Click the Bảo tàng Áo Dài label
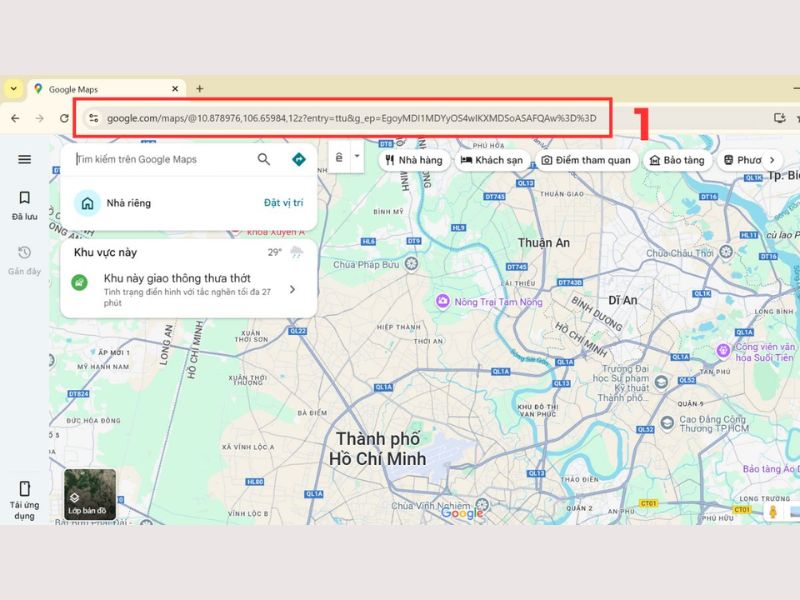The height and width of the screenshot is (600, 800). coord(770,469)
